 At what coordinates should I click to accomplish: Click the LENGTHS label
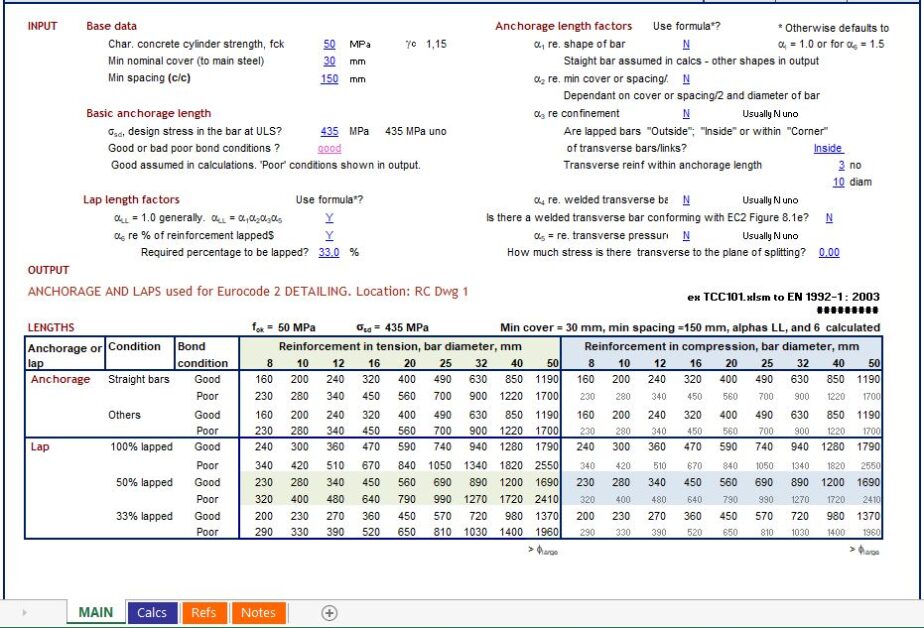tap(51, 328)
